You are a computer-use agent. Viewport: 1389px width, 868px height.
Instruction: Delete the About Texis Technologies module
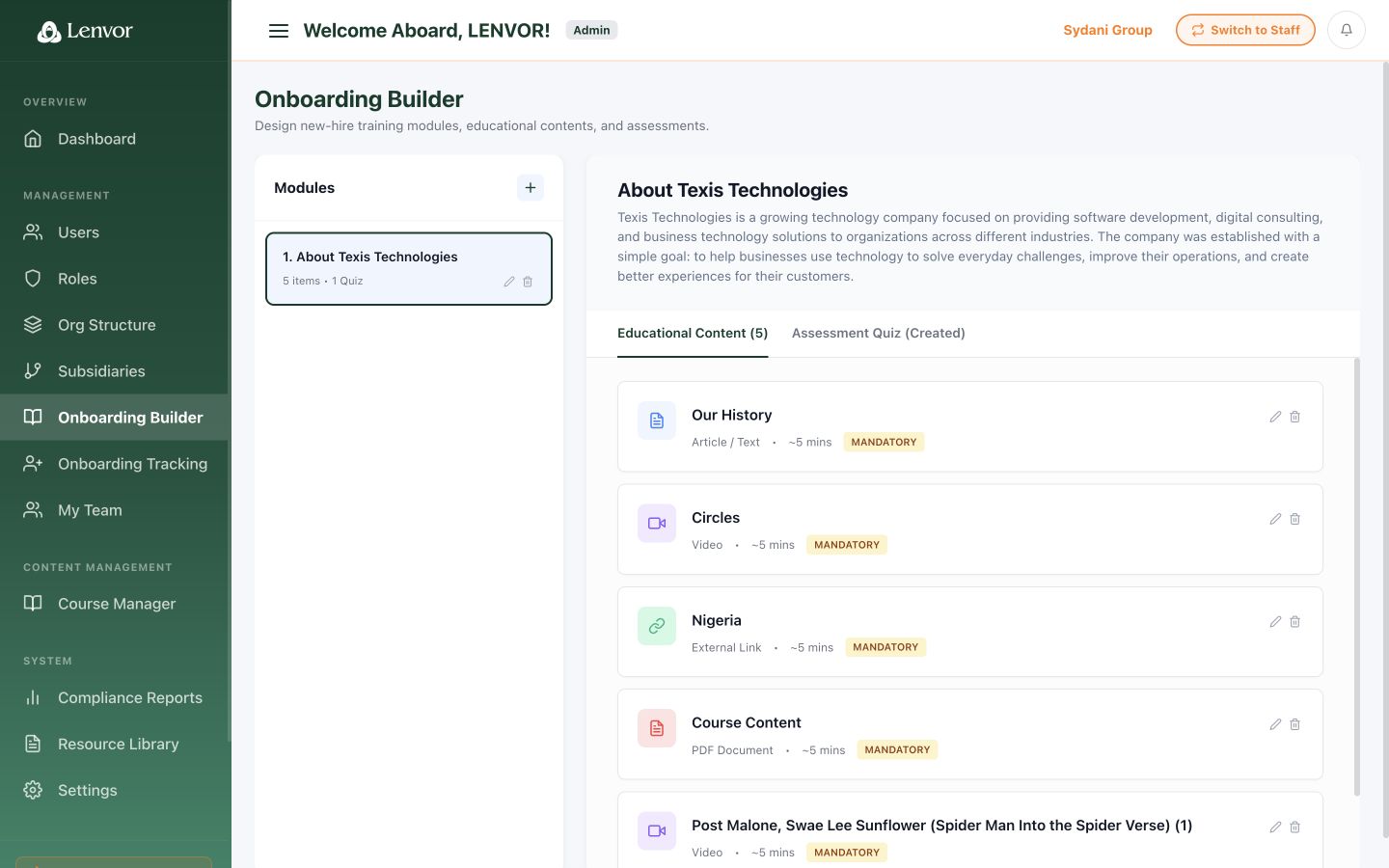(528, 282)
